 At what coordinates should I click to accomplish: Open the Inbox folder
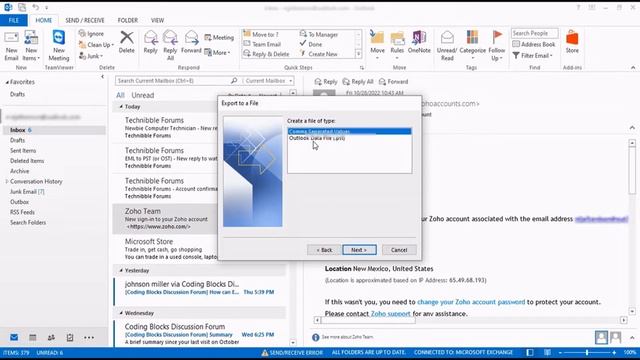(54, 130)
